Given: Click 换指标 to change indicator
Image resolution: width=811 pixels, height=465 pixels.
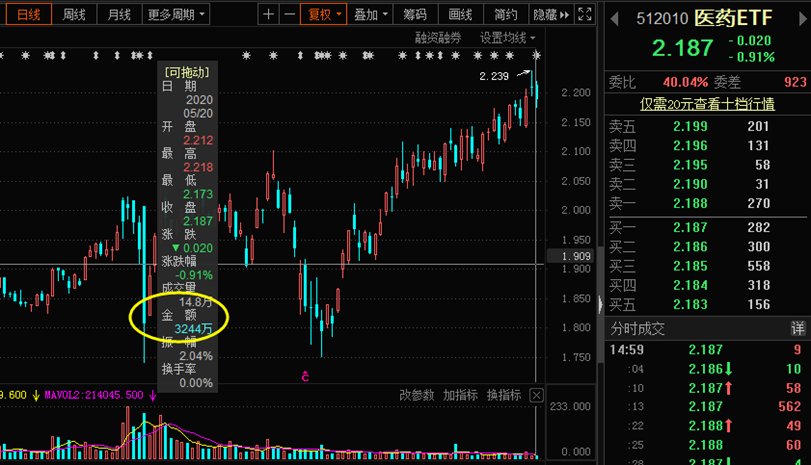Looking at the screenshot, I should click(x=504, y=396).
